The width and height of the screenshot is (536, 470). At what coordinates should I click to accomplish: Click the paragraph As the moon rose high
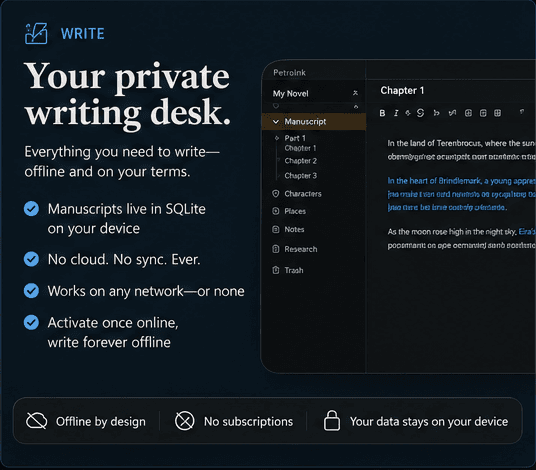coord(461,238)
